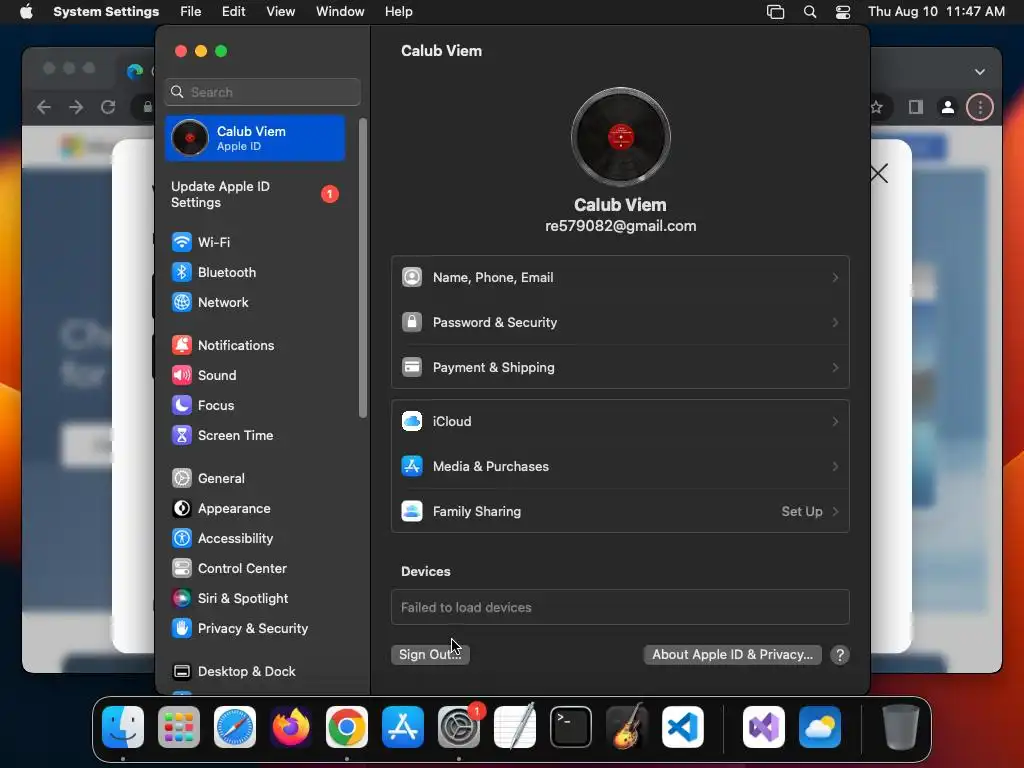Open the System Settings menu

(106, 12)
